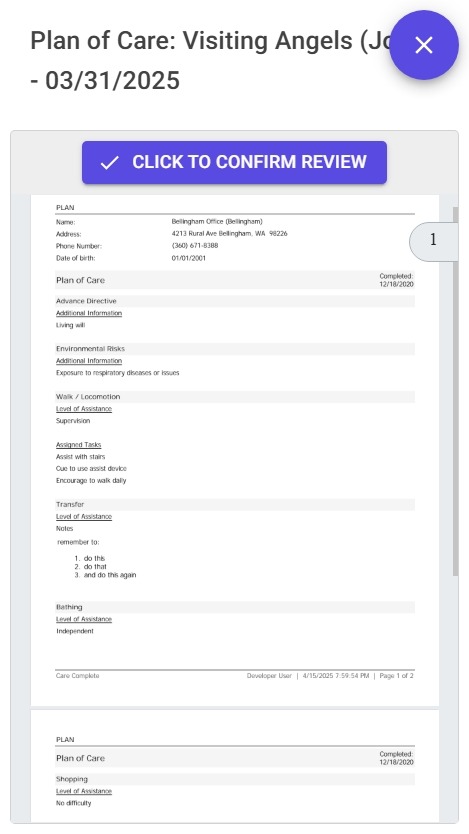The height and width of the screenshot is (834, 469).
Task: Click the Assigned Tasks underlined label
Action: click(x=79, y=445)
